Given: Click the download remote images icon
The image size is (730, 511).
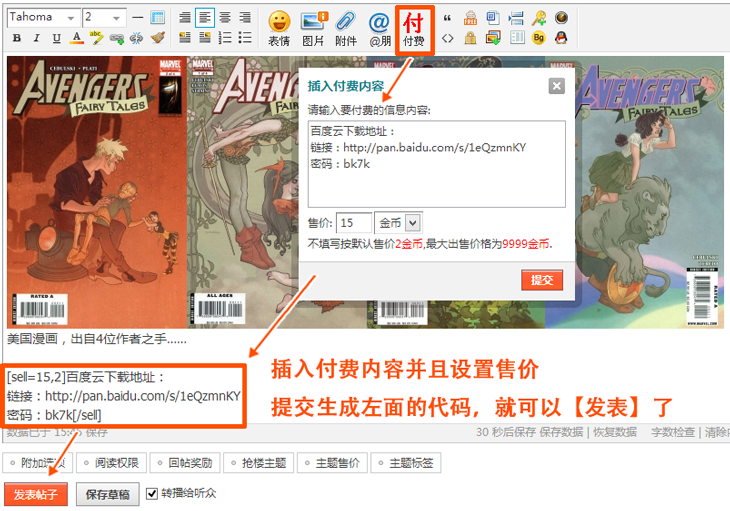Looking at the screenshot, I should (x=493, y=38).
